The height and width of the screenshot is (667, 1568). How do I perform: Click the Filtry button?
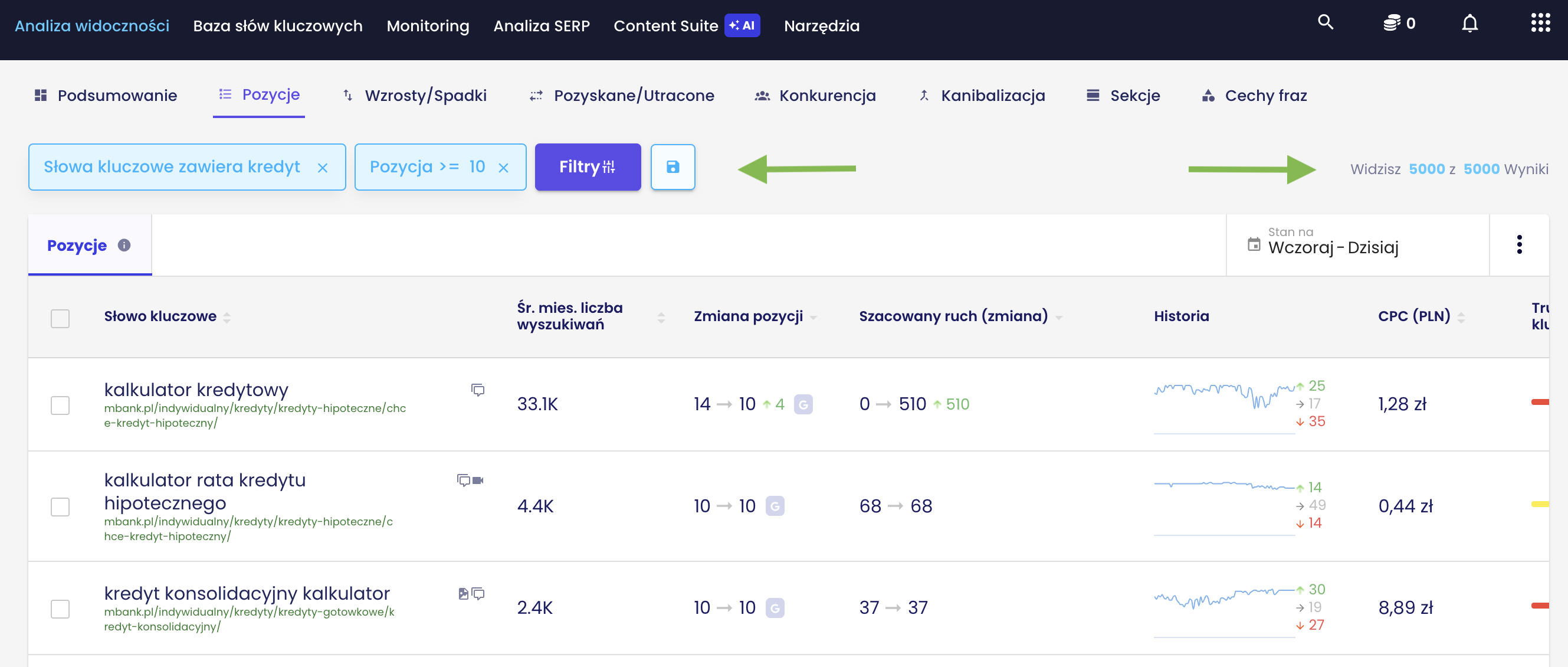588,167
